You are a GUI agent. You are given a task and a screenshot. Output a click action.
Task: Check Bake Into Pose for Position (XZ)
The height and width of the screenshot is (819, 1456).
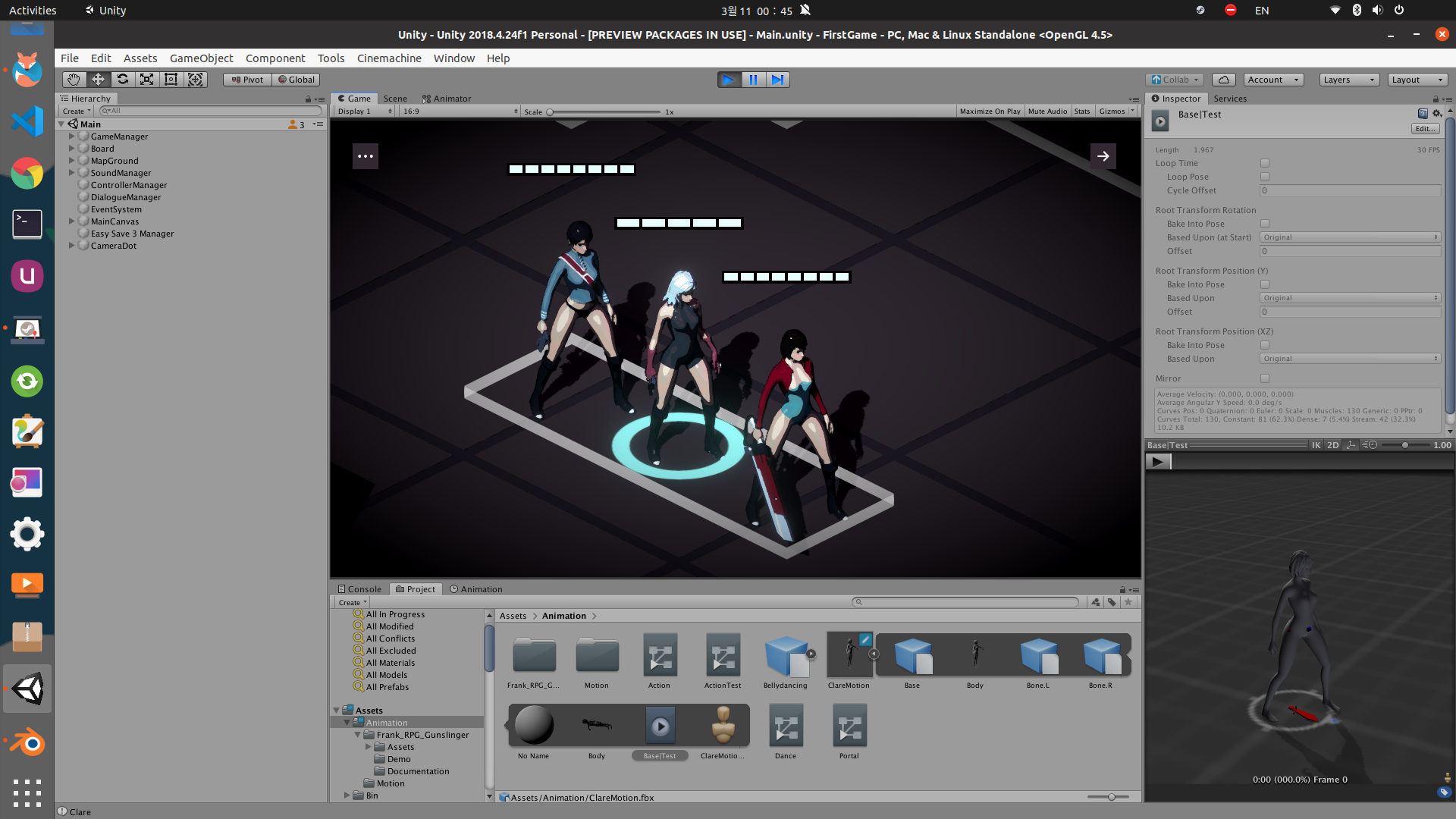coord(1264,345)
